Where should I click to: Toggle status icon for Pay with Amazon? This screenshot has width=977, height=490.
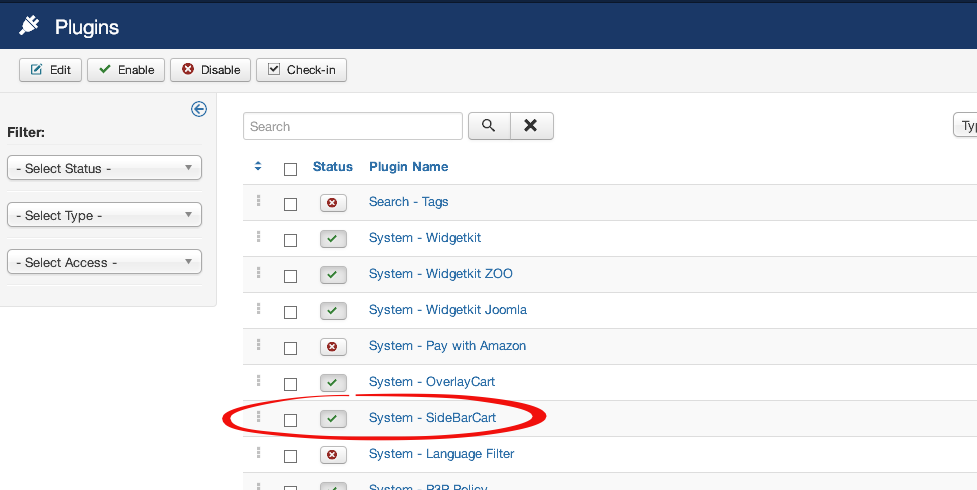[x=333, y=347]
